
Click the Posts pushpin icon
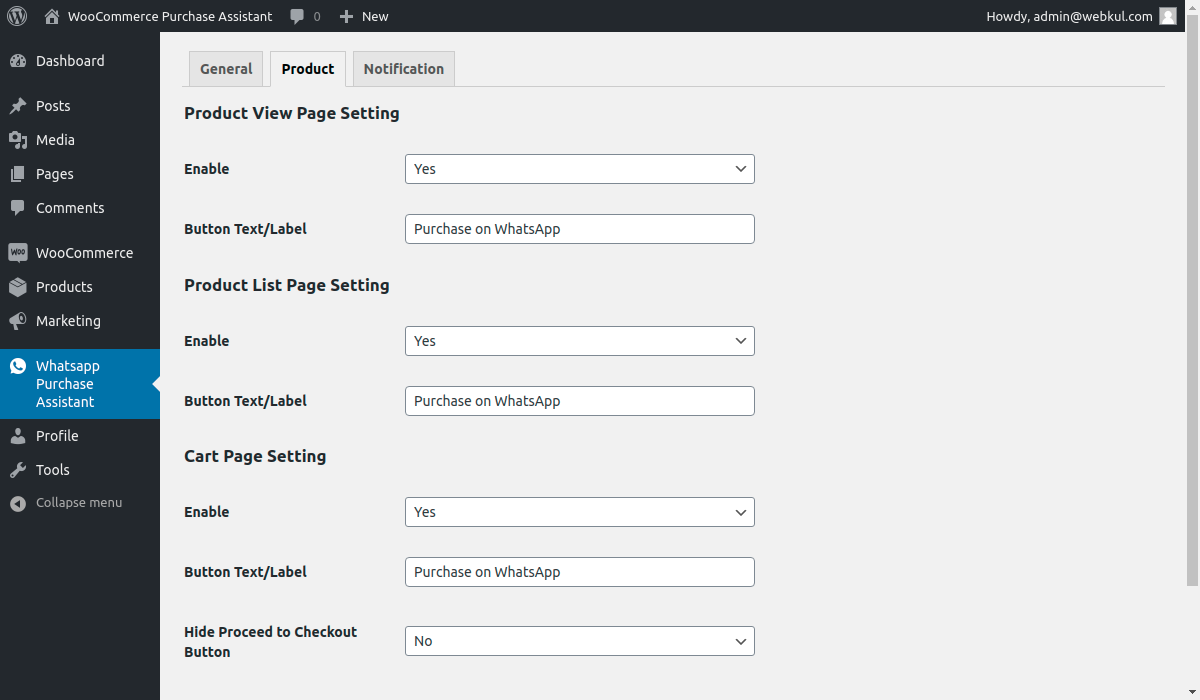coord(18,106)
